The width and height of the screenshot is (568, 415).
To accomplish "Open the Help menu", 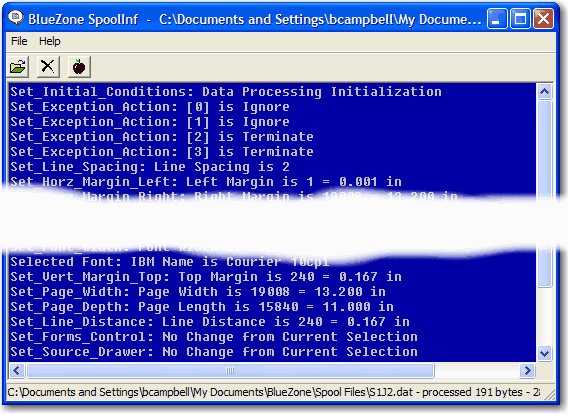I will click(50, 41).
